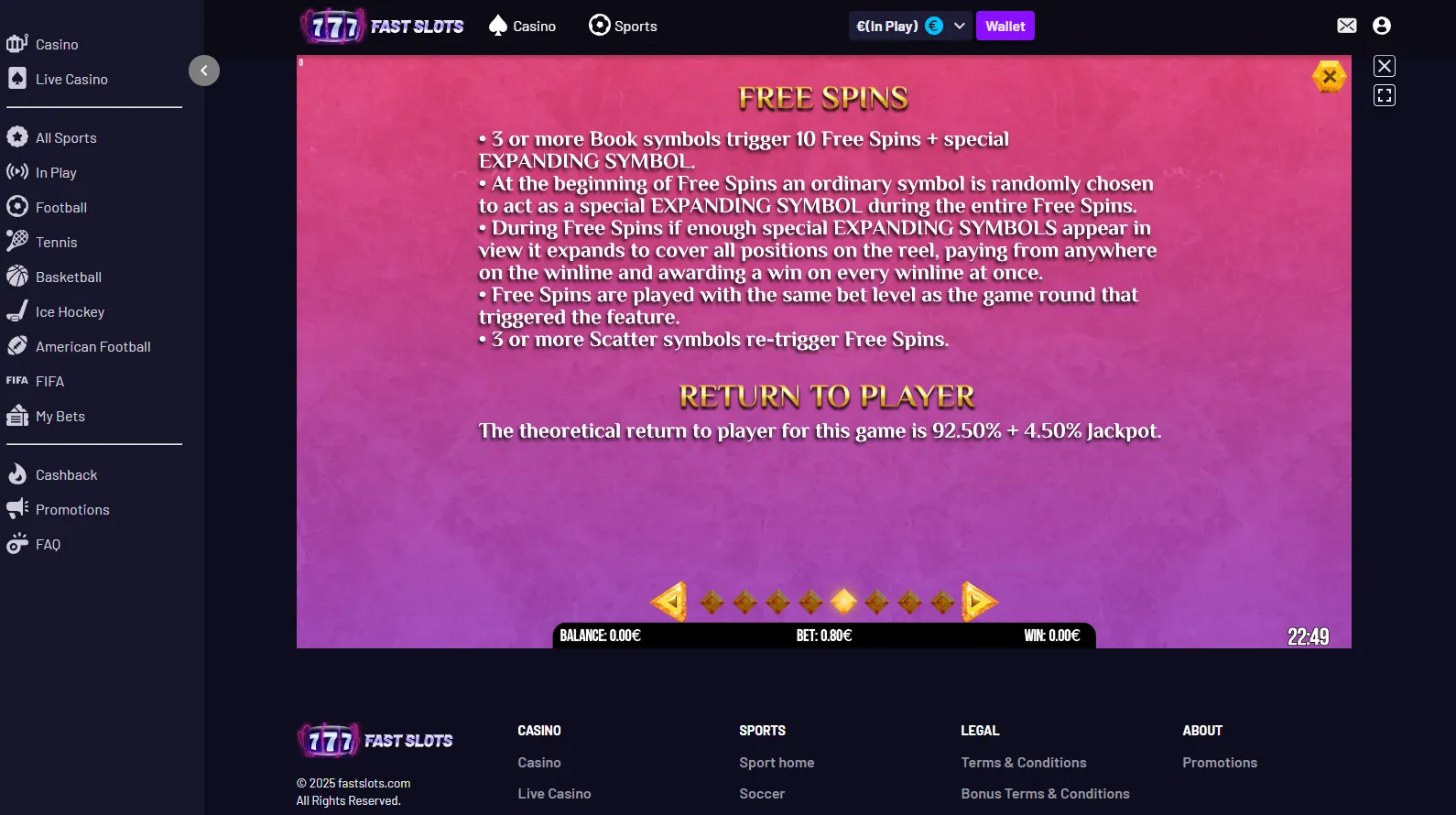
Task: Open footer Soccer link
Action: (x=762, y=794)
